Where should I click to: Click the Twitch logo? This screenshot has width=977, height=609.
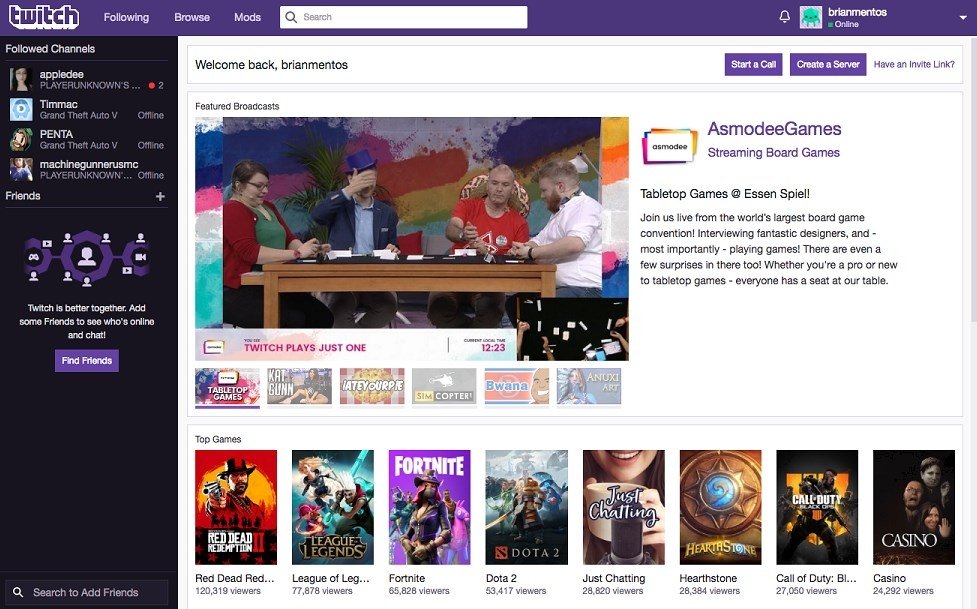(x=44, y=17)
